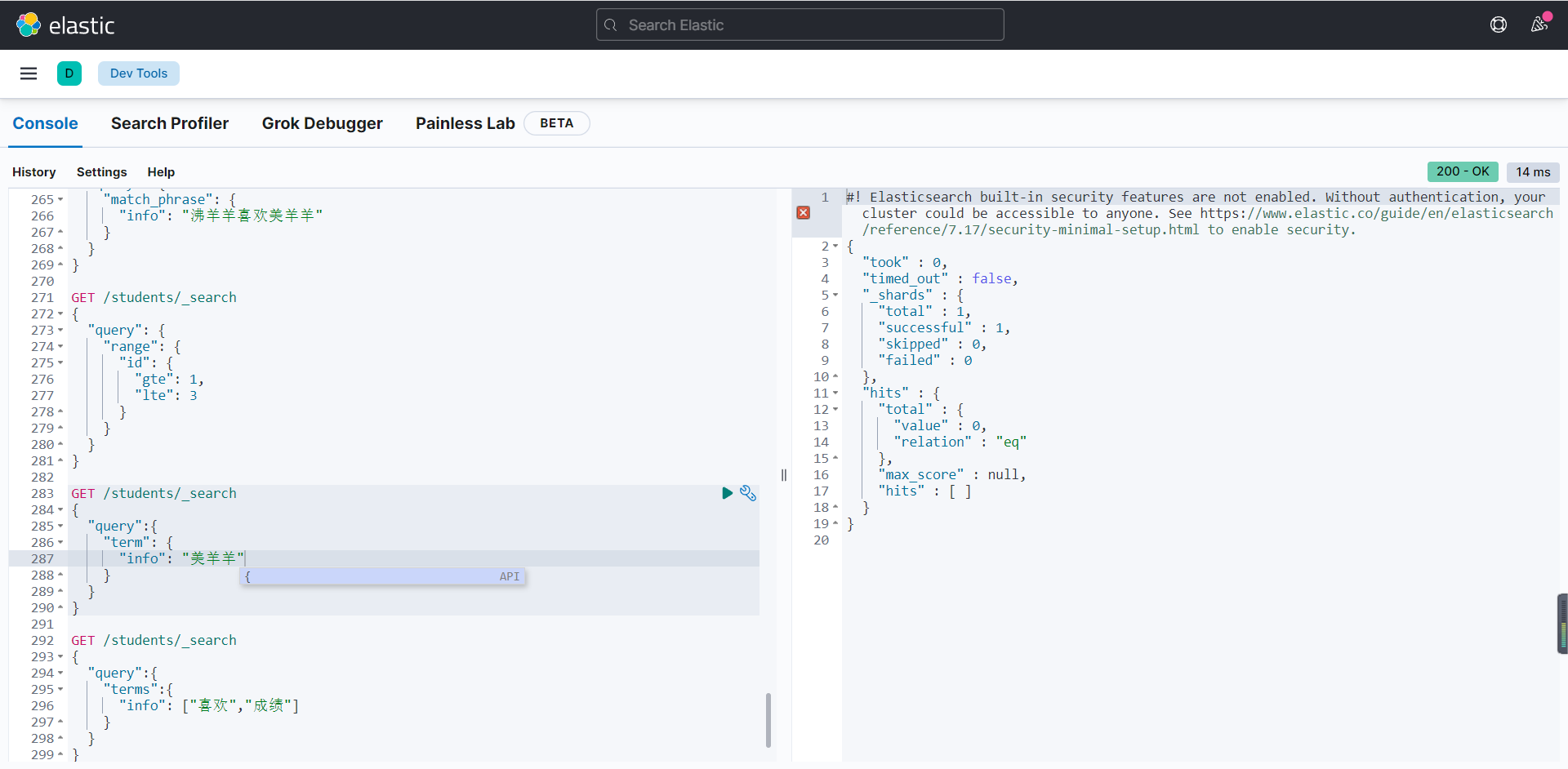This screenshot has height=769, width=1568.
Task: Open the wrench request options menu
Action: pos(748,493)
